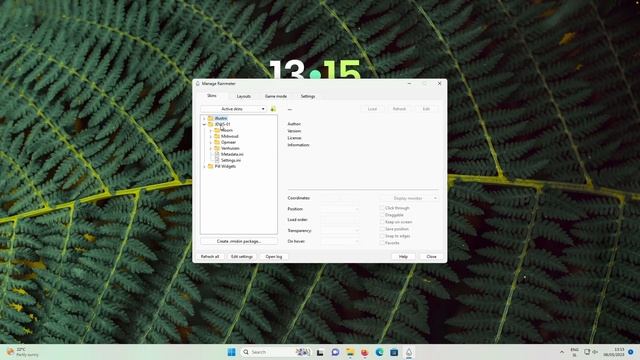Click the Refresh all button
The width and height of the screenshot is (640, 360).
210,257
